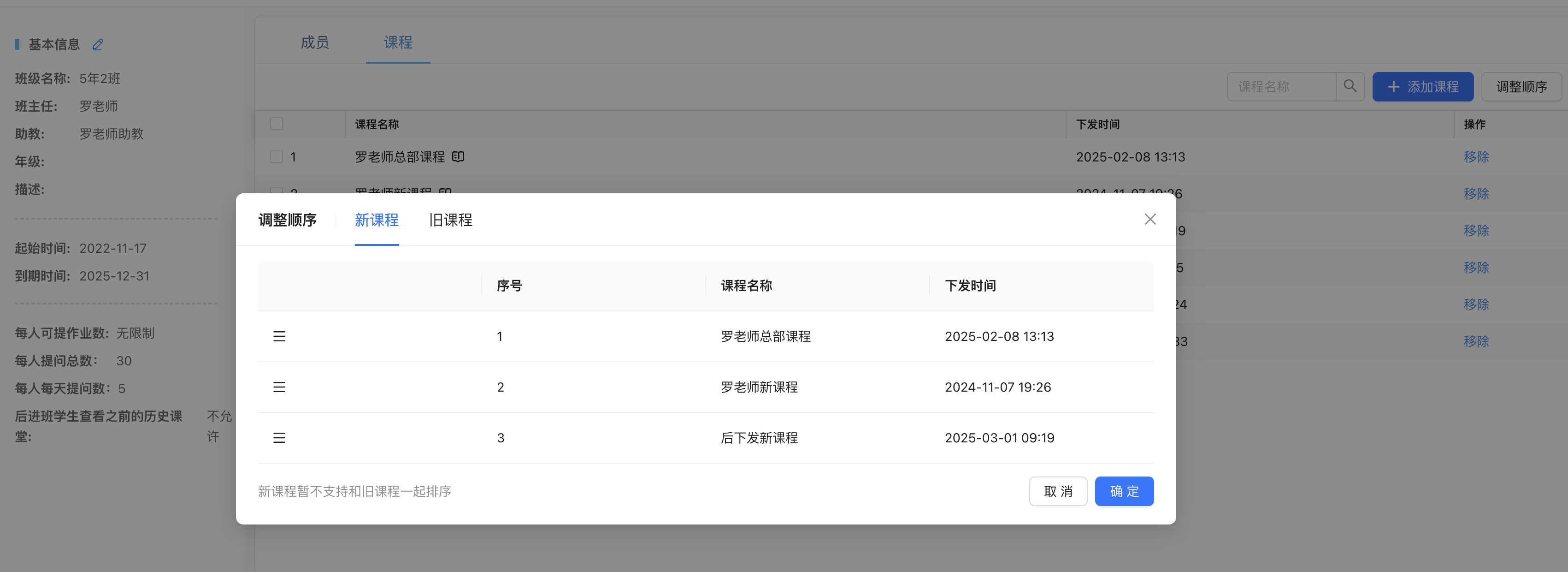Click the edit pencil icon beside 基本信息
Viewport: 1568px width, 572px height.
pos(98,44)
